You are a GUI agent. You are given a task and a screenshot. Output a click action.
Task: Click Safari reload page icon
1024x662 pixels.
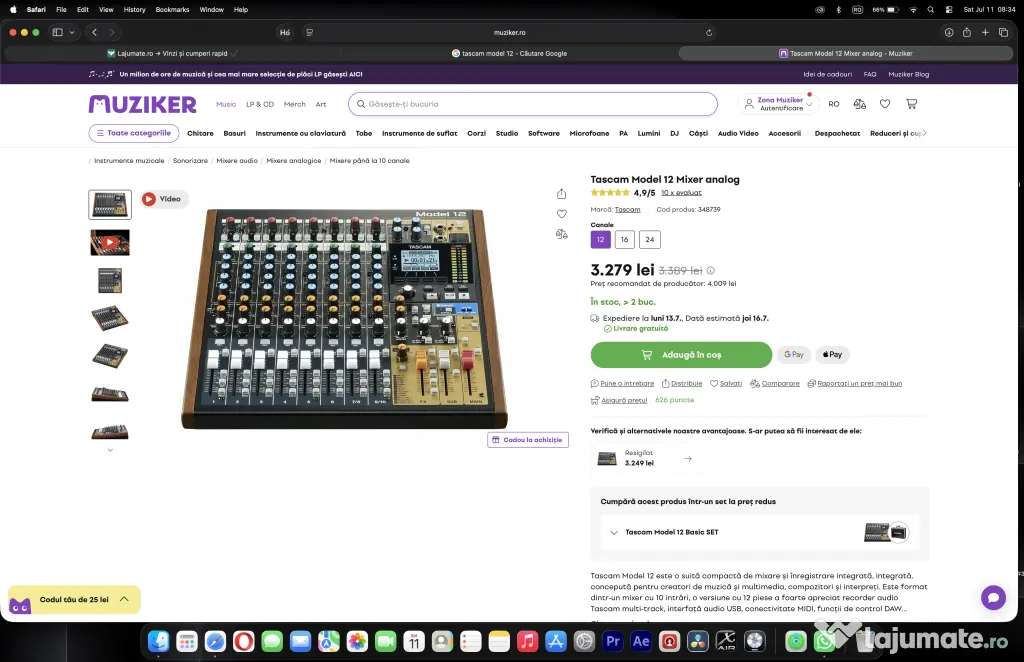[709, 33]
